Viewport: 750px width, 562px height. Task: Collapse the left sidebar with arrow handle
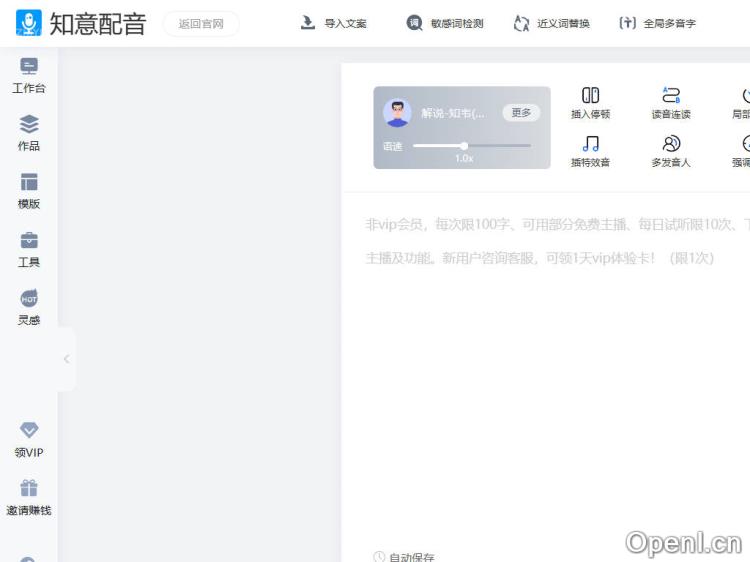point(66,359)
